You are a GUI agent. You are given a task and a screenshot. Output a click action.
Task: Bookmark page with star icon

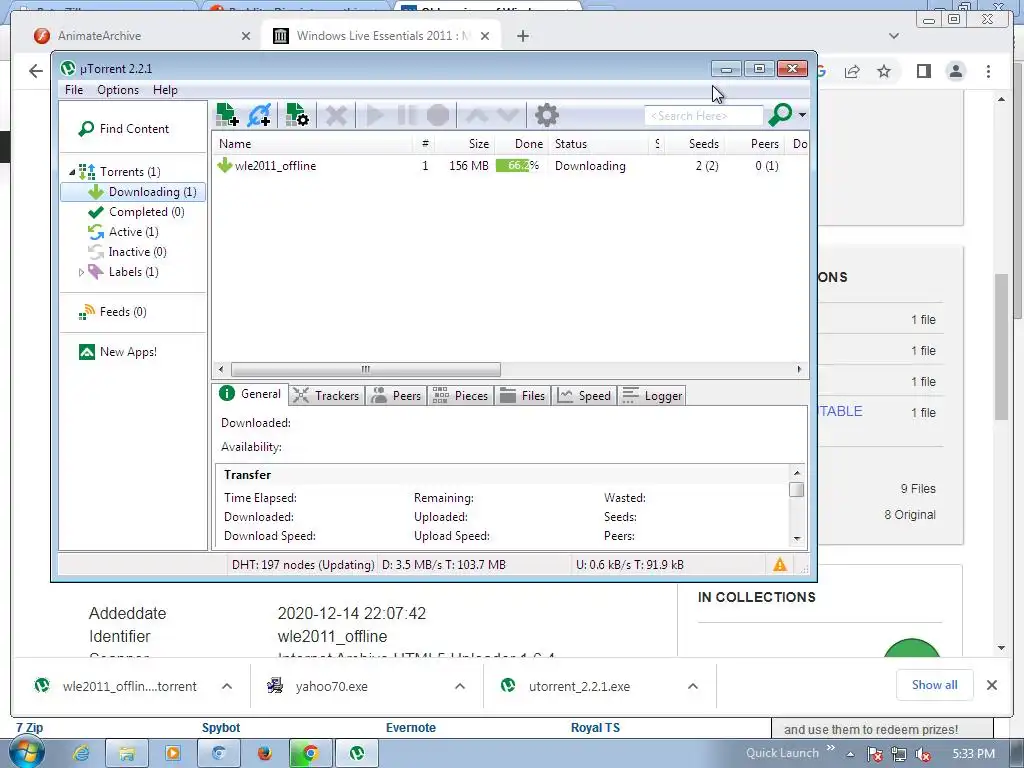coord(884,71)
